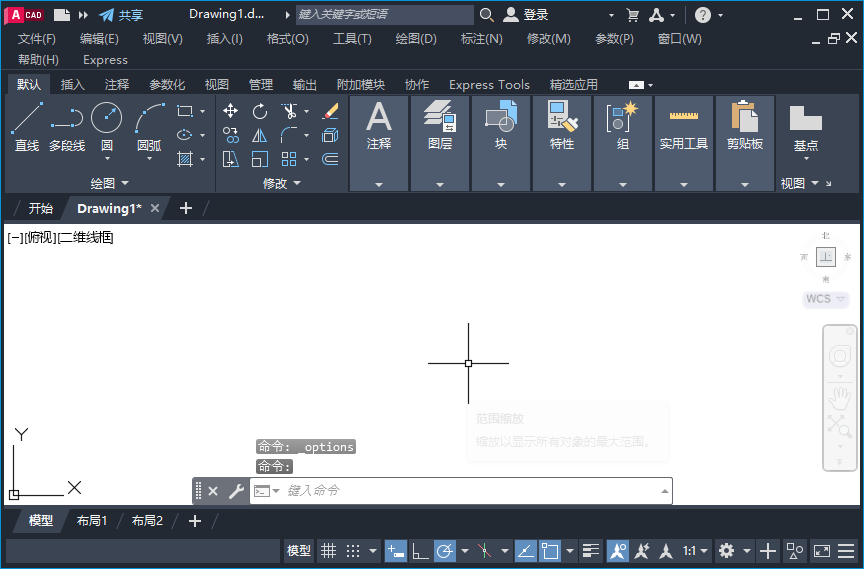Click the 模型 status bar button
Screen dimensions: 864x569
299,550
